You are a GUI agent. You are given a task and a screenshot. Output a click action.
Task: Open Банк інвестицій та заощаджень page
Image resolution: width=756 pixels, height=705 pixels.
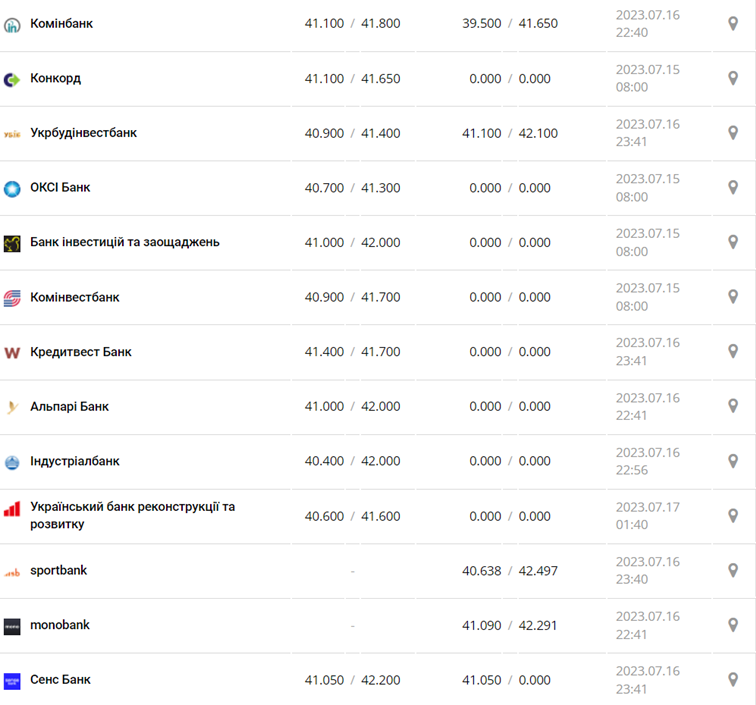tap(125, 242)
